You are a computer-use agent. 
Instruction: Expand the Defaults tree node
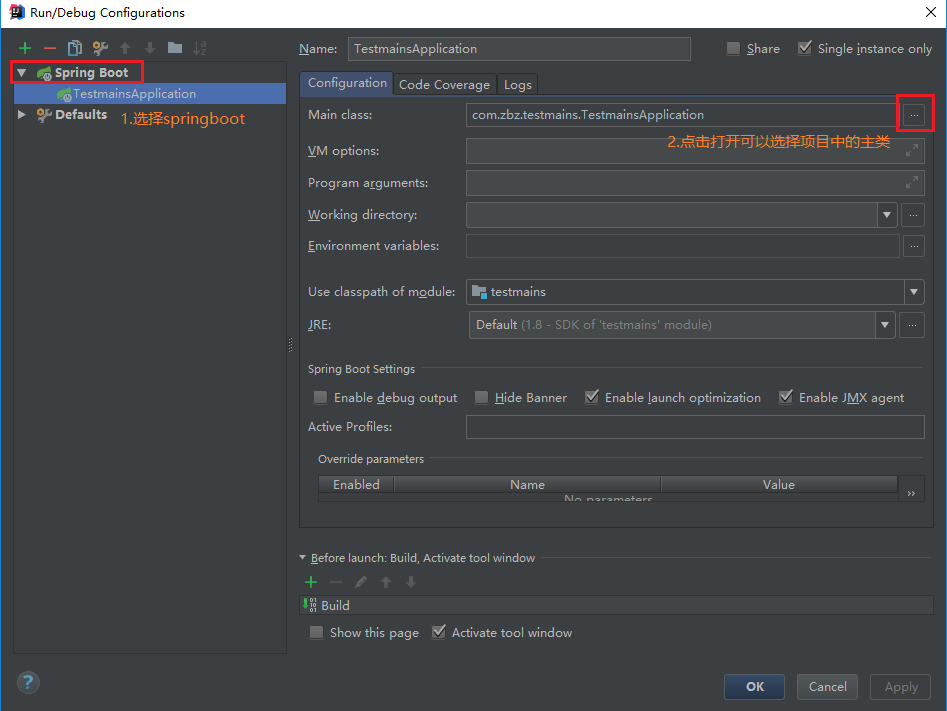(22, 114)
